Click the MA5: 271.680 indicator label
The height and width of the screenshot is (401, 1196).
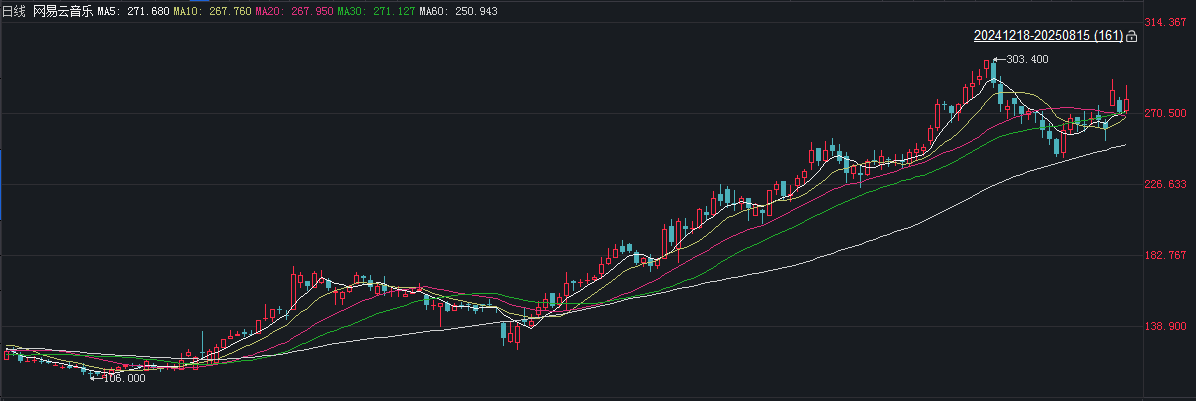(133, 11)
